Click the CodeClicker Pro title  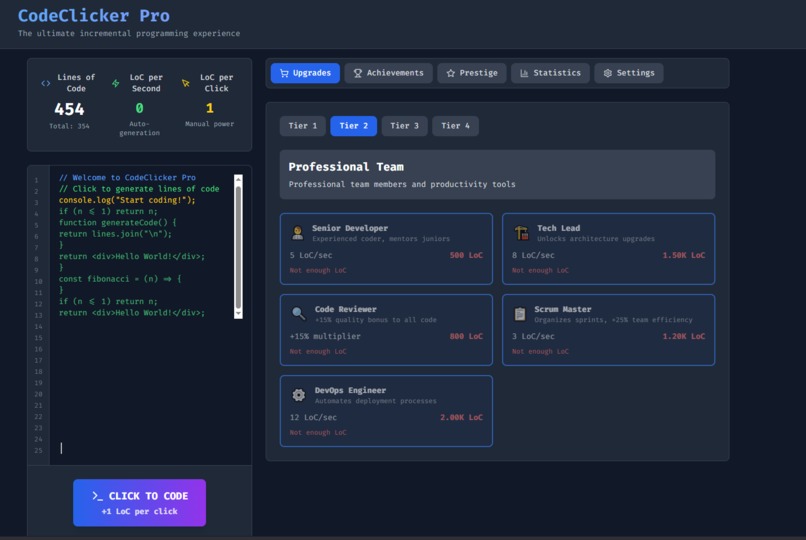pos(94,16)
